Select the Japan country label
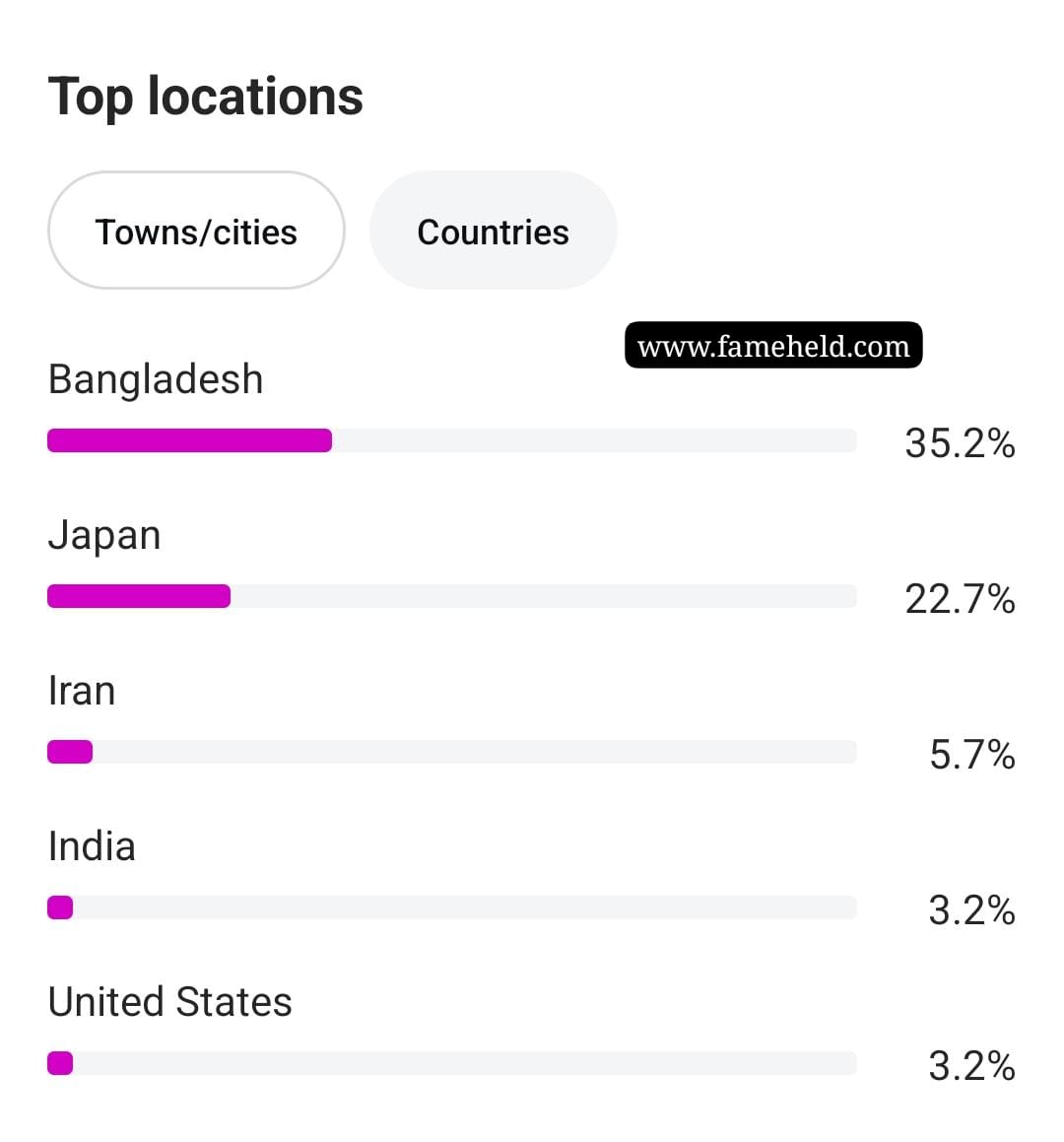The width and height of the screenshot is (1064, 1142). click(x=104, y=536)
